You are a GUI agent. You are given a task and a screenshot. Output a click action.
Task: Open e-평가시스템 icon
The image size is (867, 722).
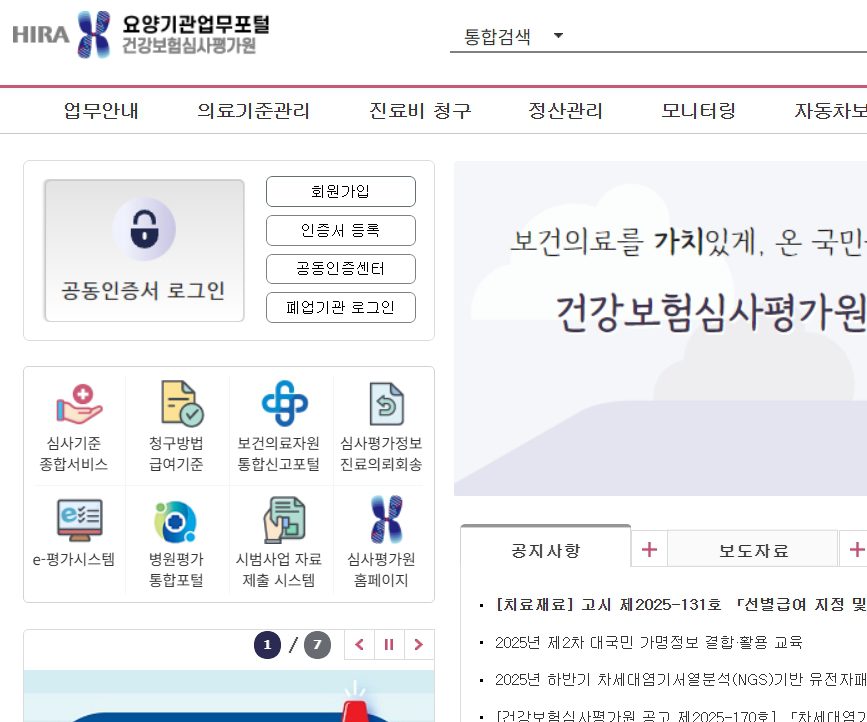pyautogui.click(x=74, y=533)
